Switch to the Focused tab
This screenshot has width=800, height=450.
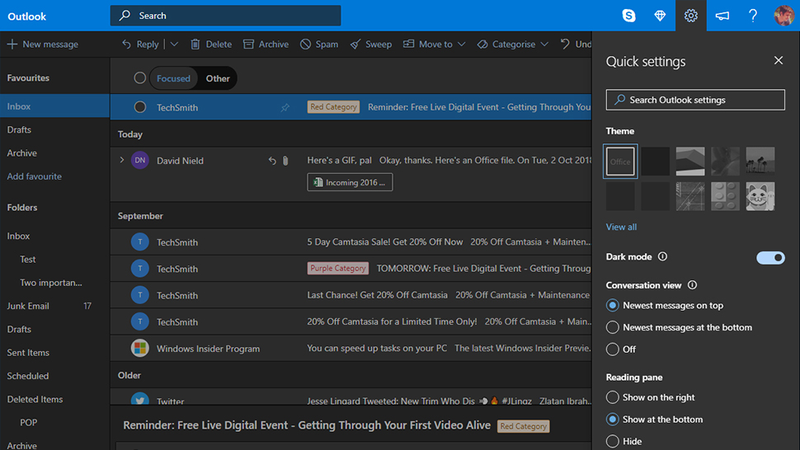(x=173, y=79)
